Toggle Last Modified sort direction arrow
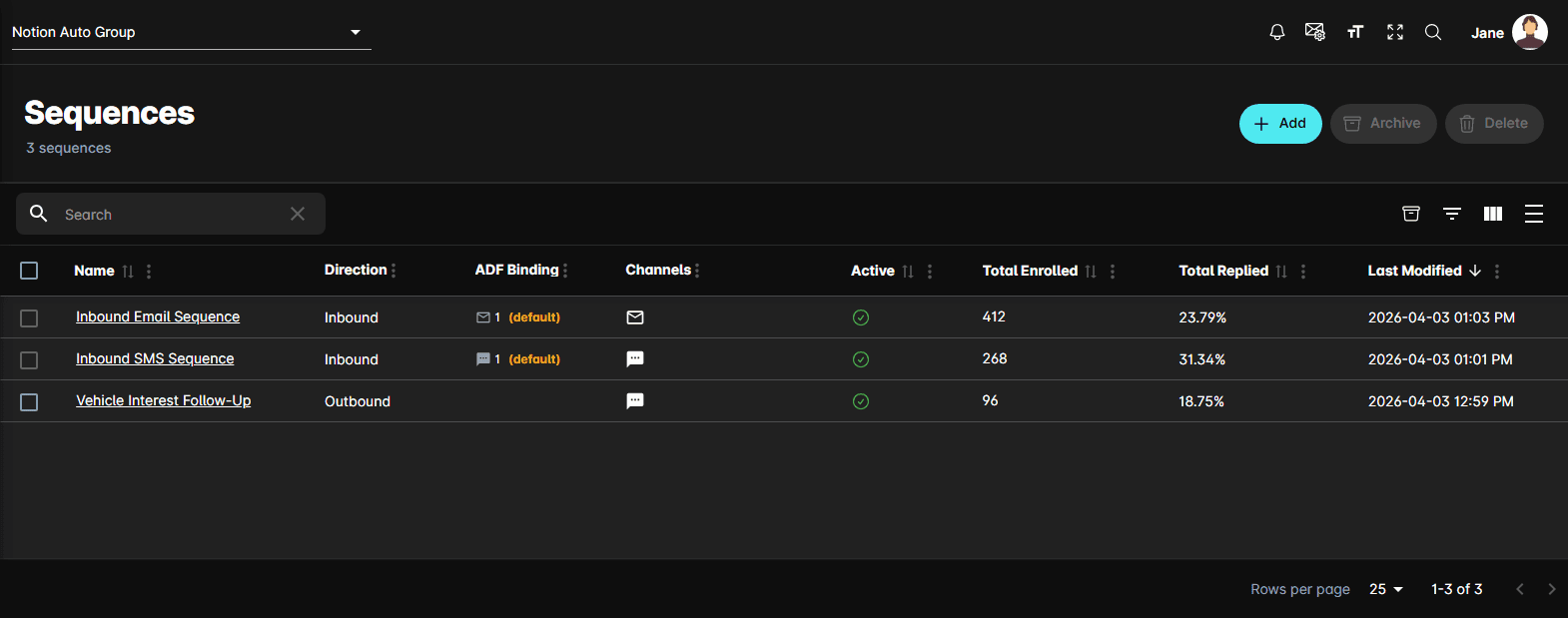This screenshot has height=618, width=1568. (1475, 271)
